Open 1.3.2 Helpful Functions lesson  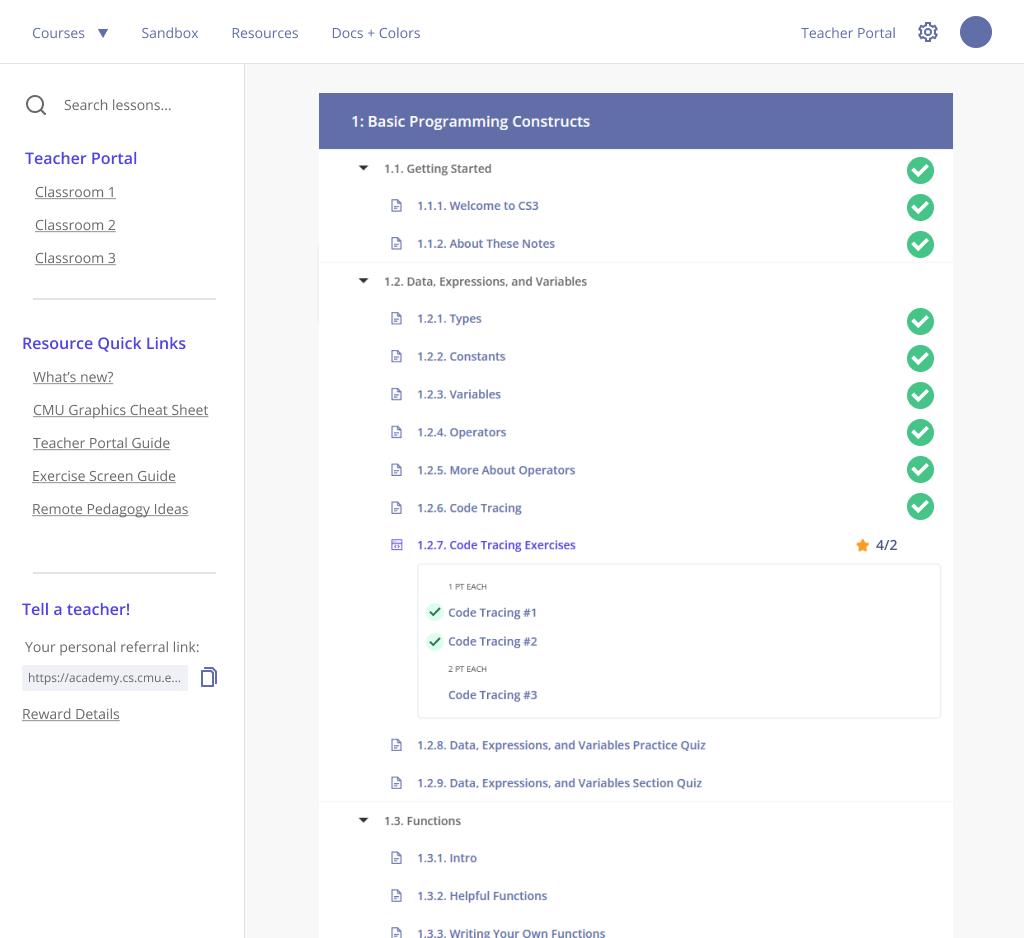pos(482,896)
